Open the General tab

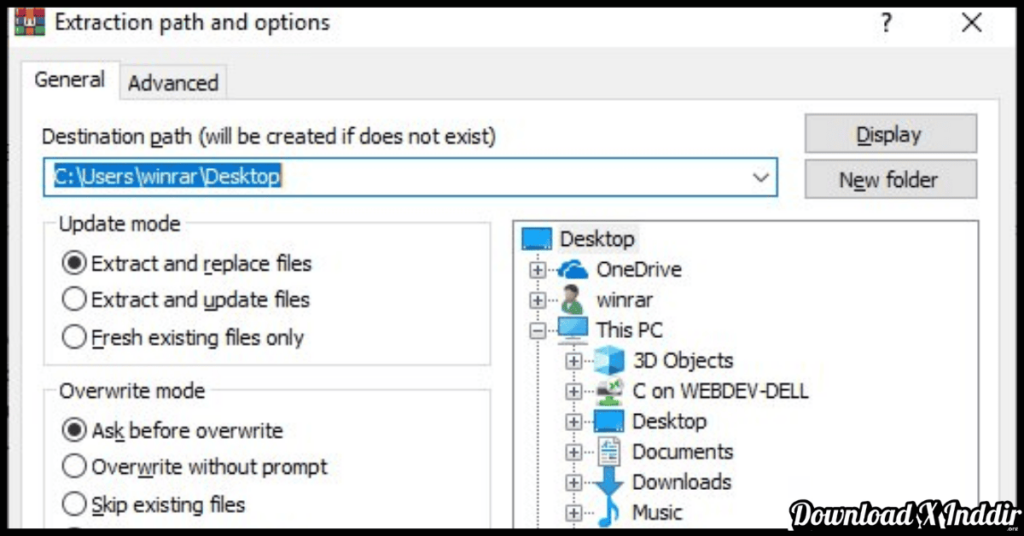[x=70, y=80]
